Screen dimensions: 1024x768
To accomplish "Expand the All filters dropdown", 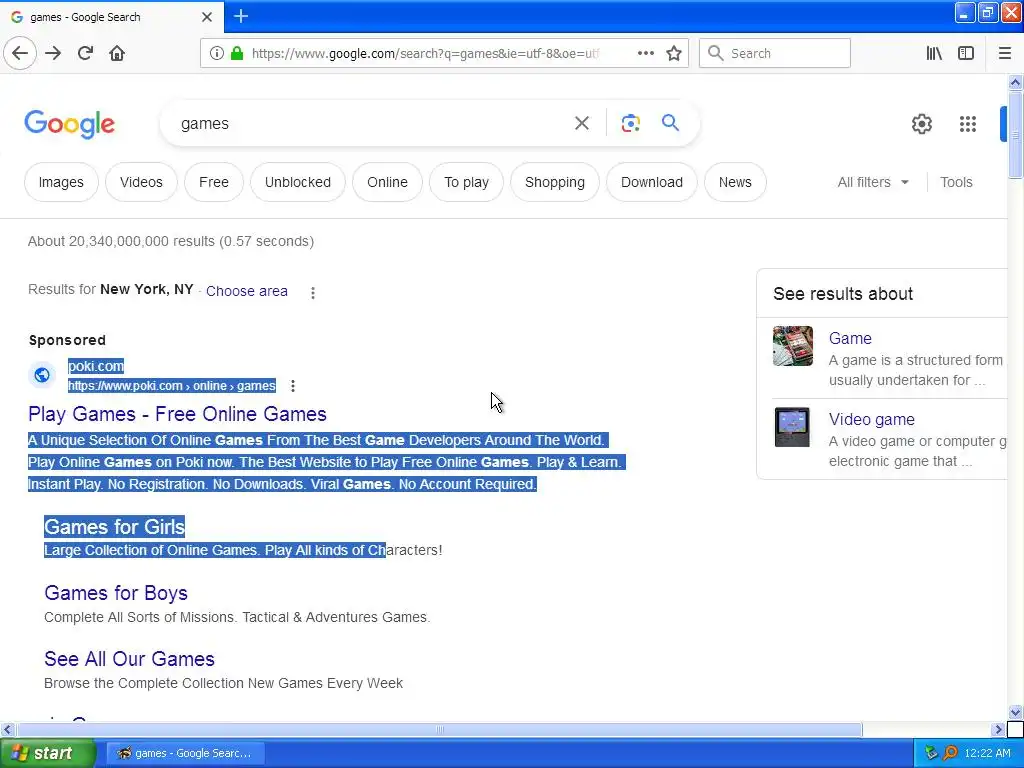I will click(x=873, y=182).
